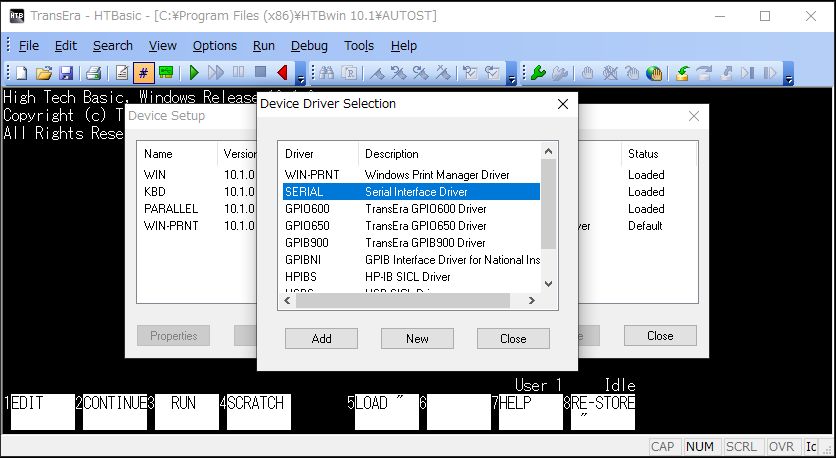Open the File menu

[29, 46]
